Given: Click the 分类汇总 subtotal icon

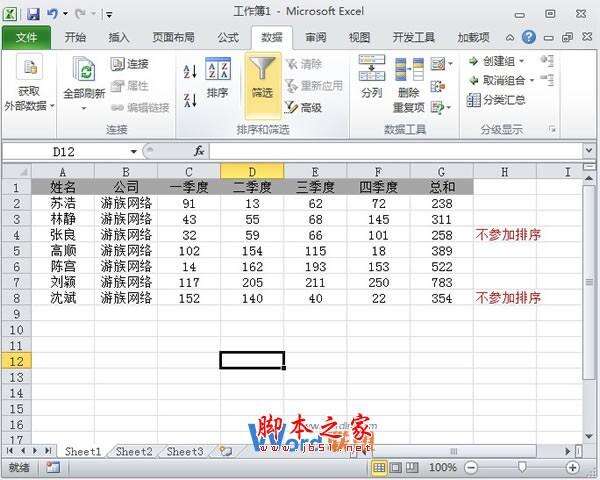Looking at the screenshot, I should [x=474, y=100].
